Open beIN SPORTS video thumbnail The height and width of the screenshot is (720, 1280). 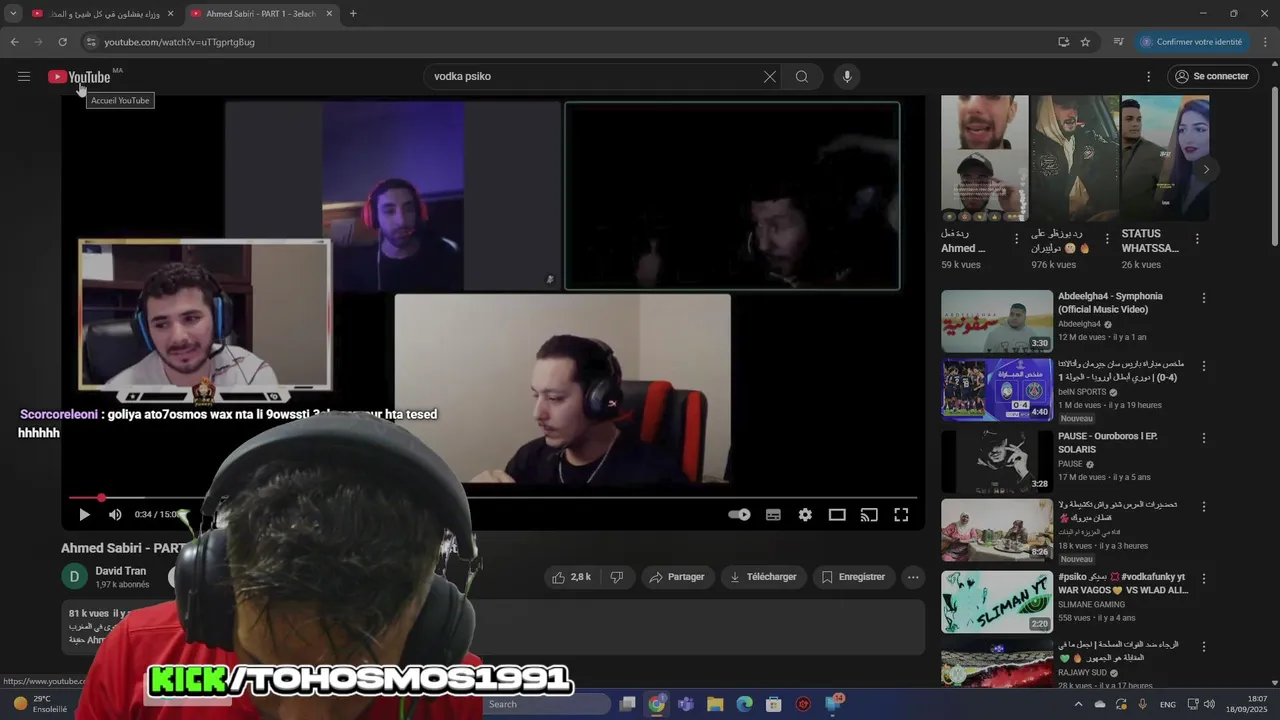(997, 390)
